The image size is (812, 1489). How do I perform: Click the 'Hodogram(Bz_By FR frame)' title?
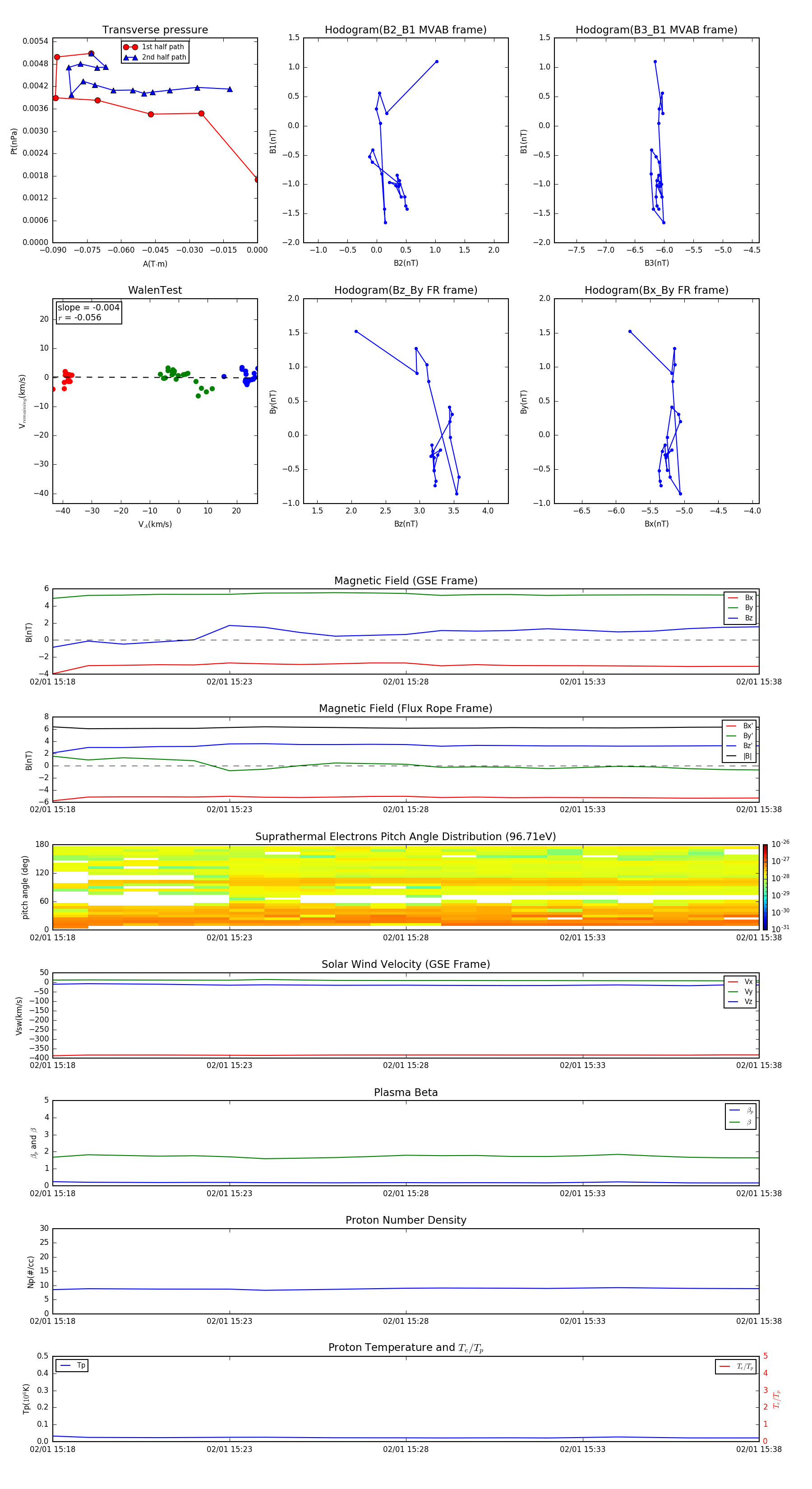pyautogui.click(x=406, y=290)
